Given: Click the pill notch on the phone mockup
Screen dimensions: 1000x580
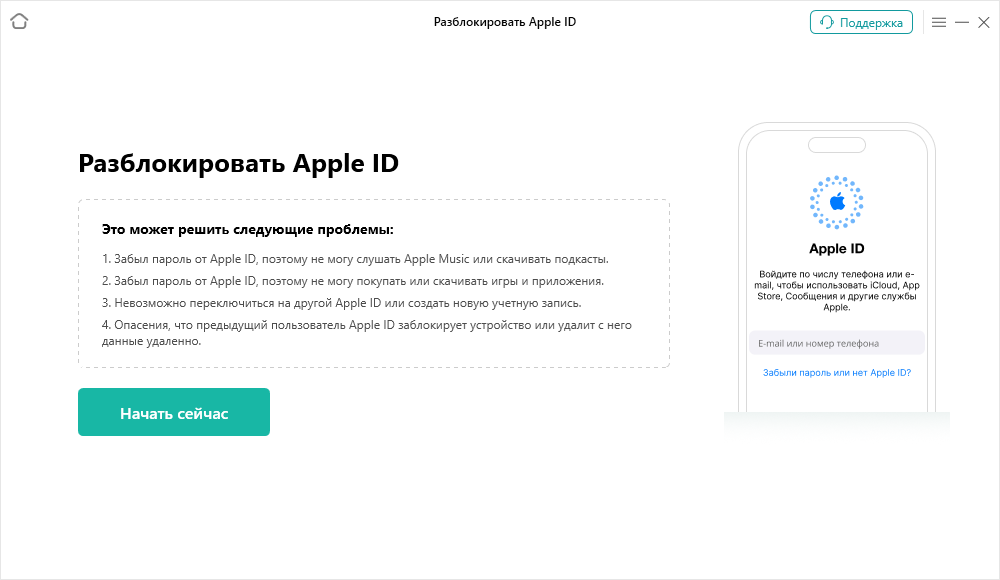Looking at the screenshot, I should tap(837, 145).
